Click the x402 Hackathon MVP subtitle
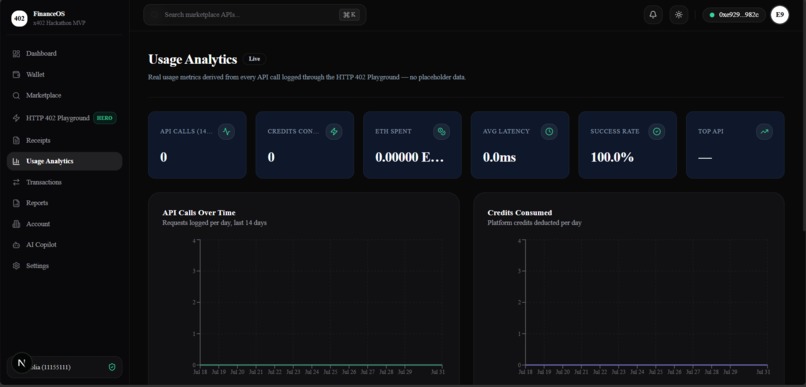806x387 pixels. click(x=59, y=23)
